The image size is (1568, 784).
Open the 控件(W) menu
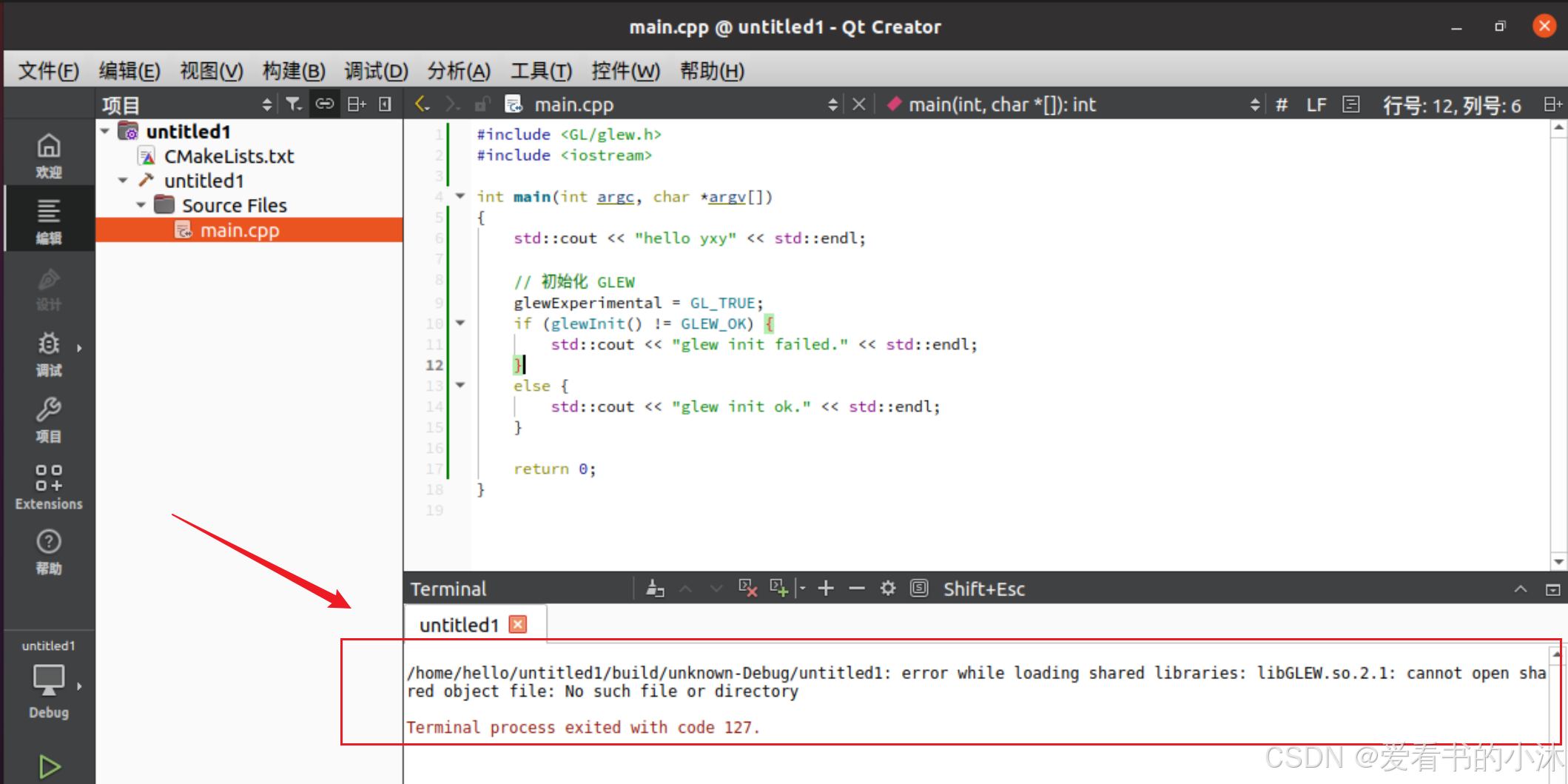(x=625, y=71)
